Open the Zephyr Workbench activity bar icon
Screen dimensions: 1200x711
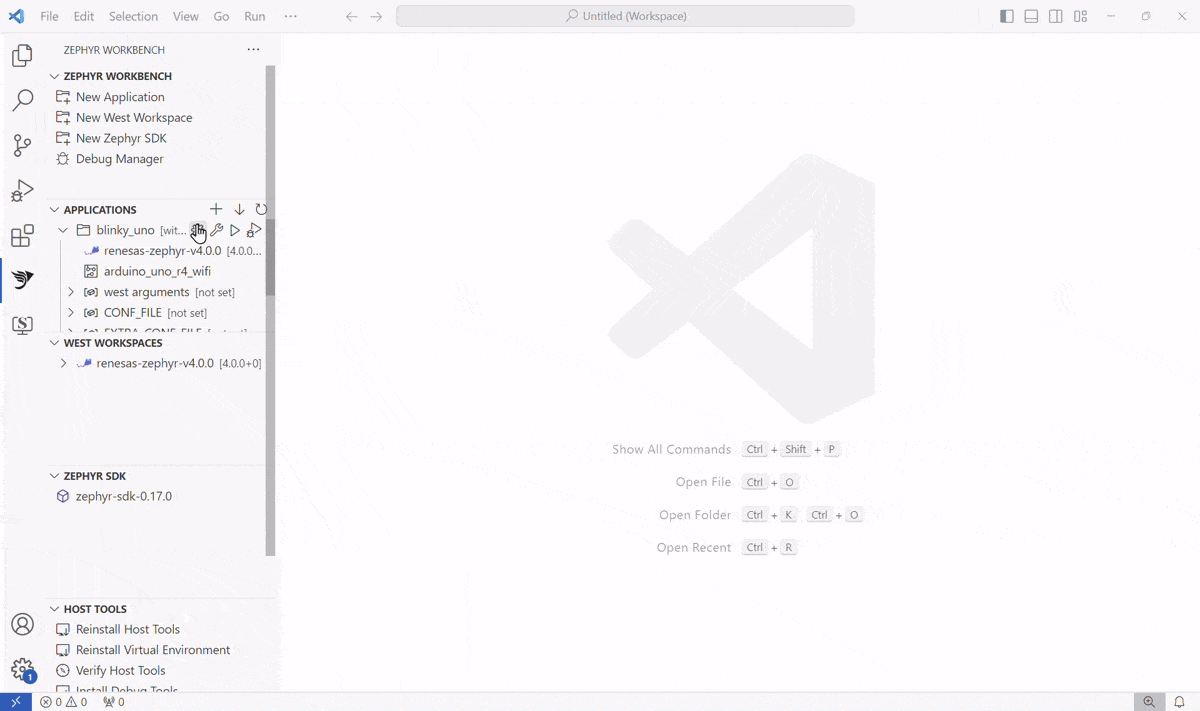click(22, 280)
